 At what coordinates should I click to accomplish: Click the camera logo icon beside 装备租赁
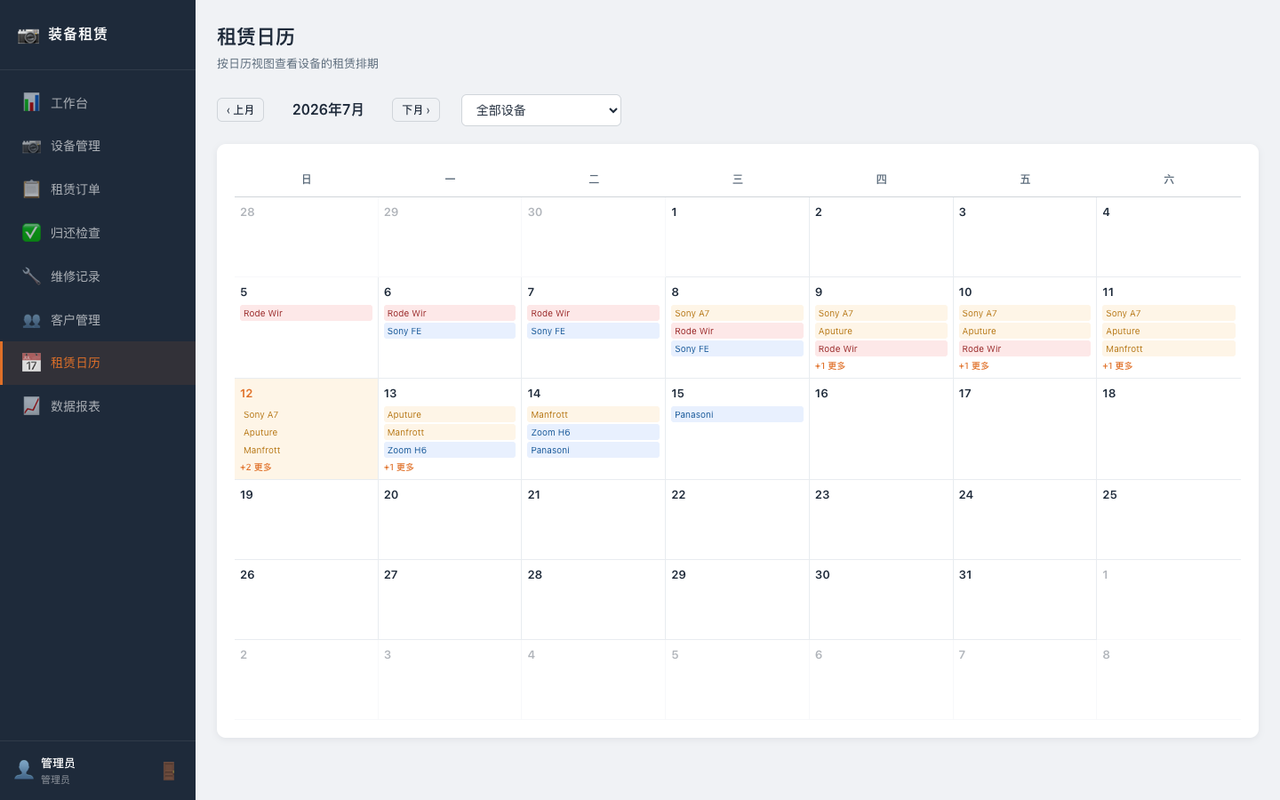click(28, 35)
